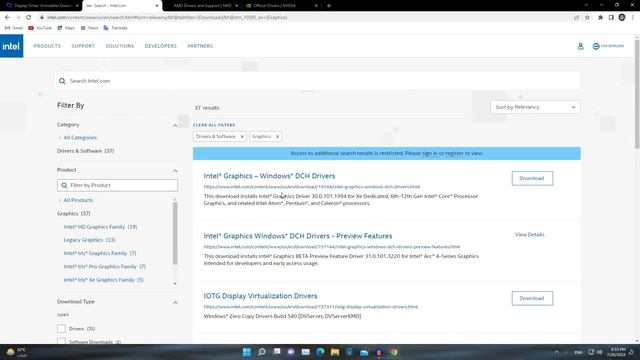Click CLEAR ALL FILTERS

click(214, 125)
